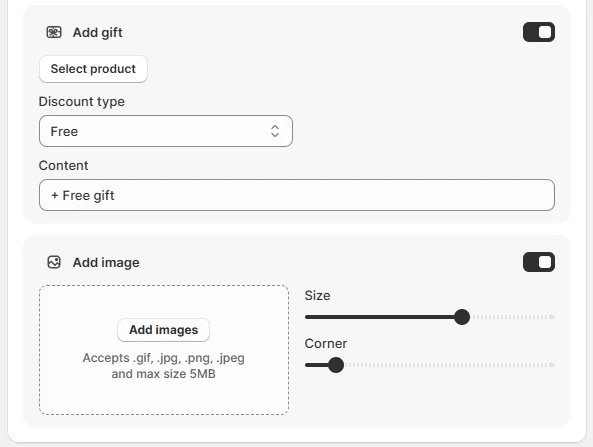Click the Corner slider handle
593x447 pixels.
coord(335,365)
